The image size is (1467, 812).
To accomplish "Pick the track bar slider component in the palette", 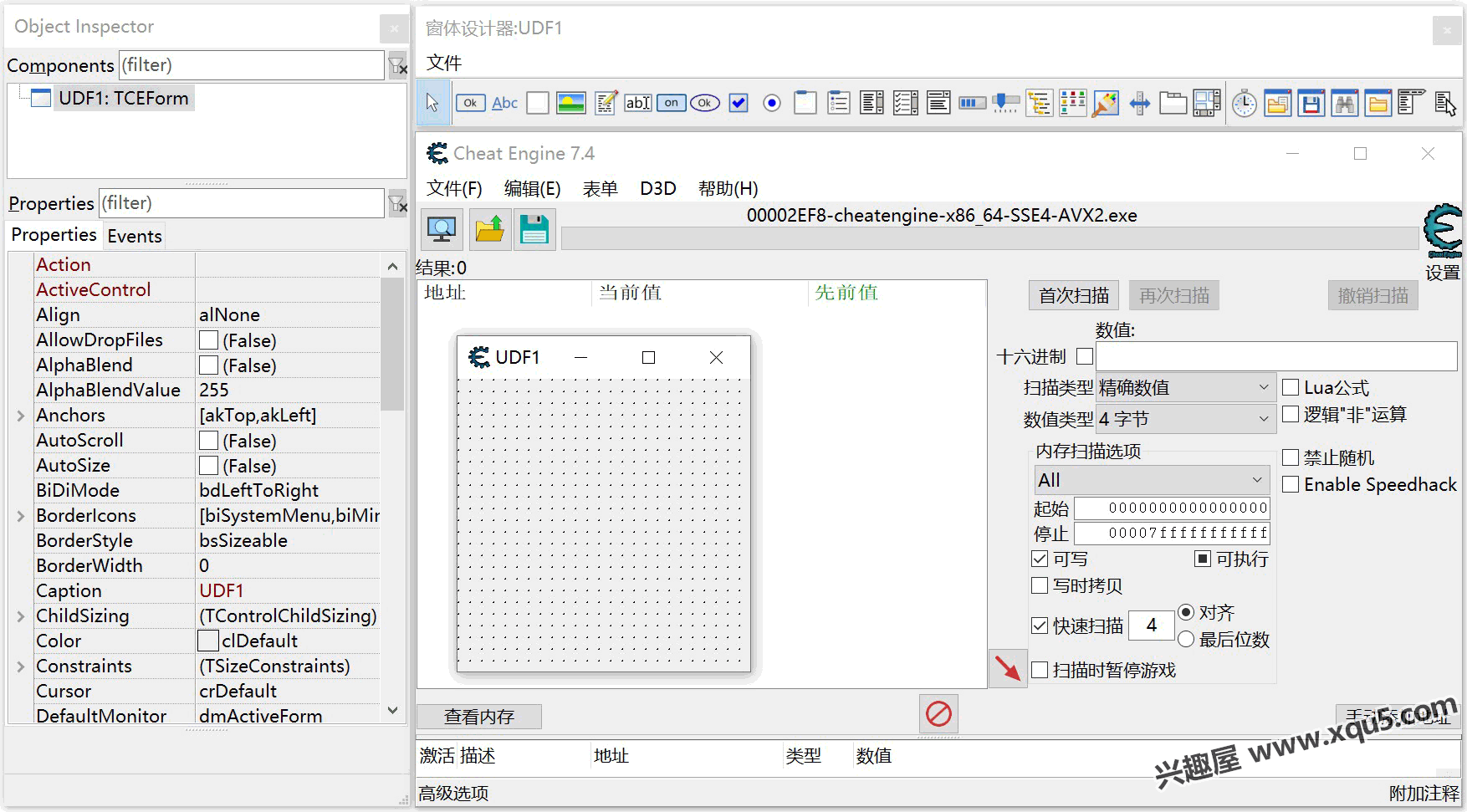I will (1006, 103).
